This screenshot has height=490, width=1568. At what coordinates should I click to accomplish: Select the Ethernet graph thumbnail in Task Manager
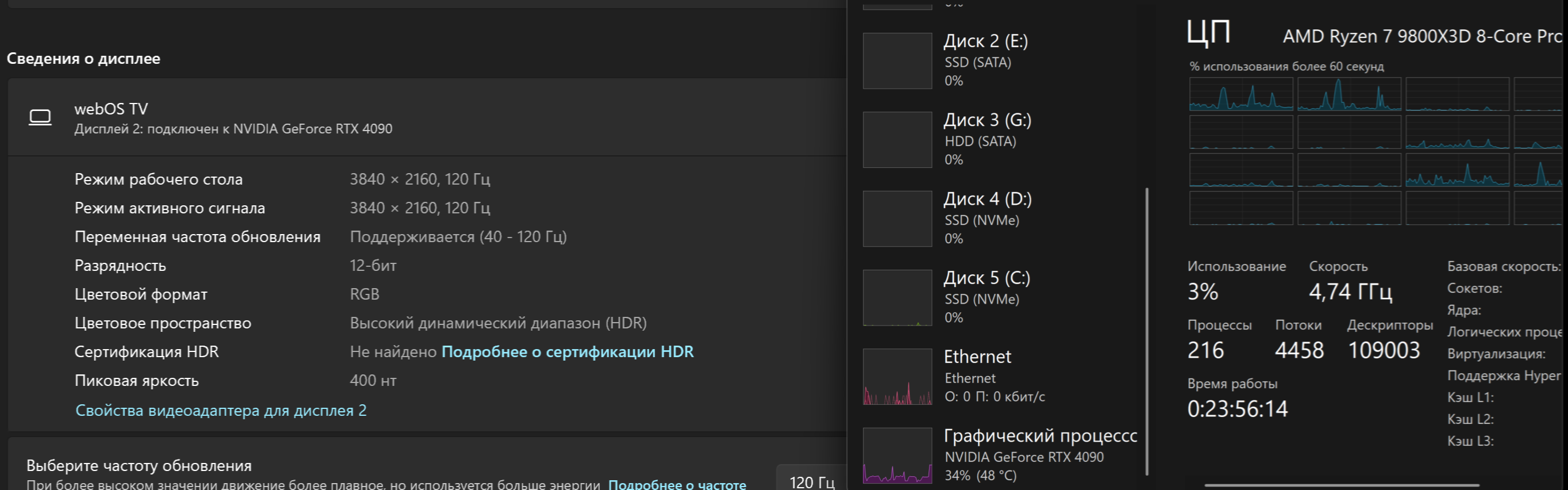[x=897, y=377]
